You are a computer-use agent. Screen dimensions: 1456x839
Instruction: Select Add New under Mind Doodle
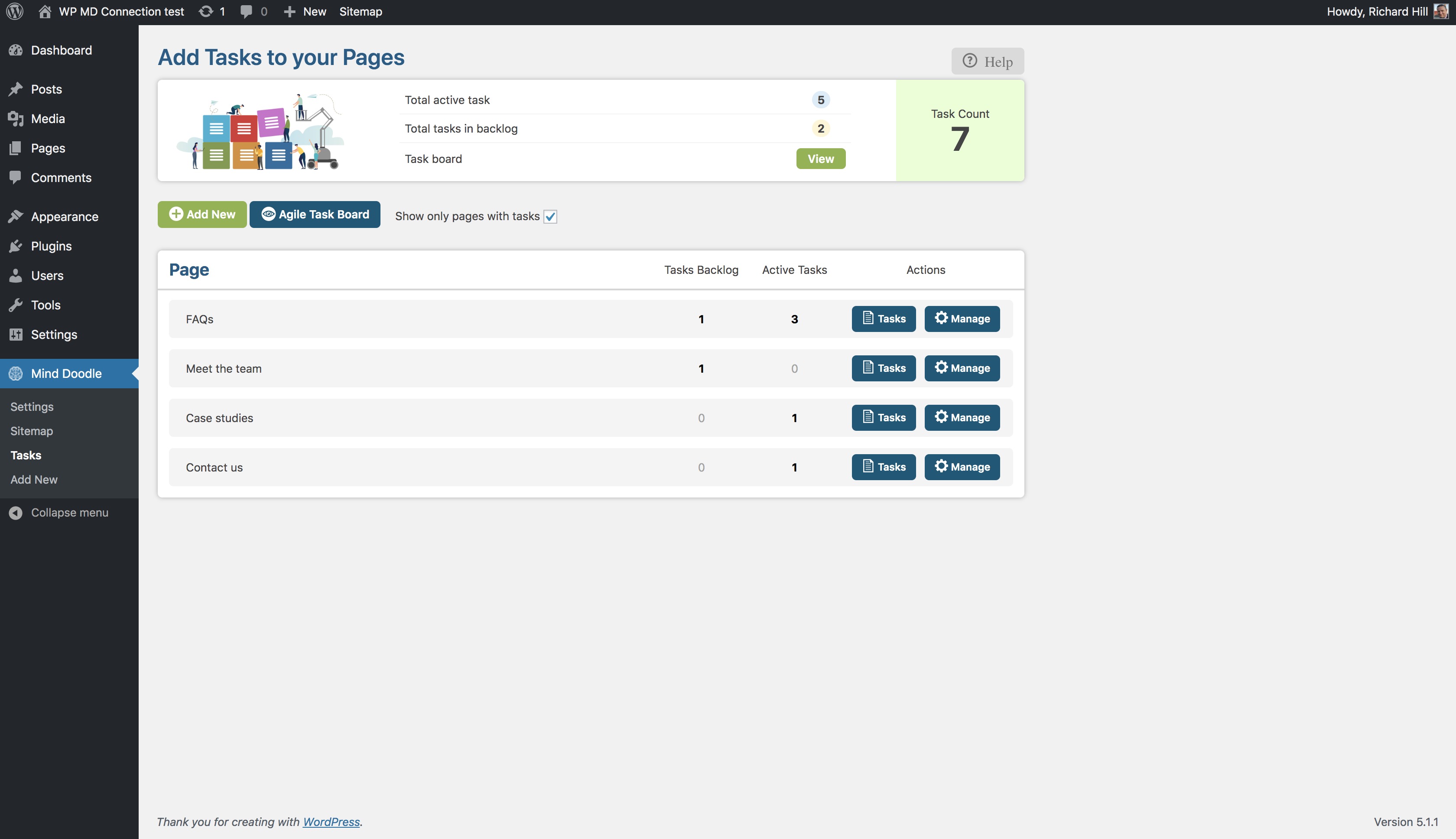click(34, 479)
